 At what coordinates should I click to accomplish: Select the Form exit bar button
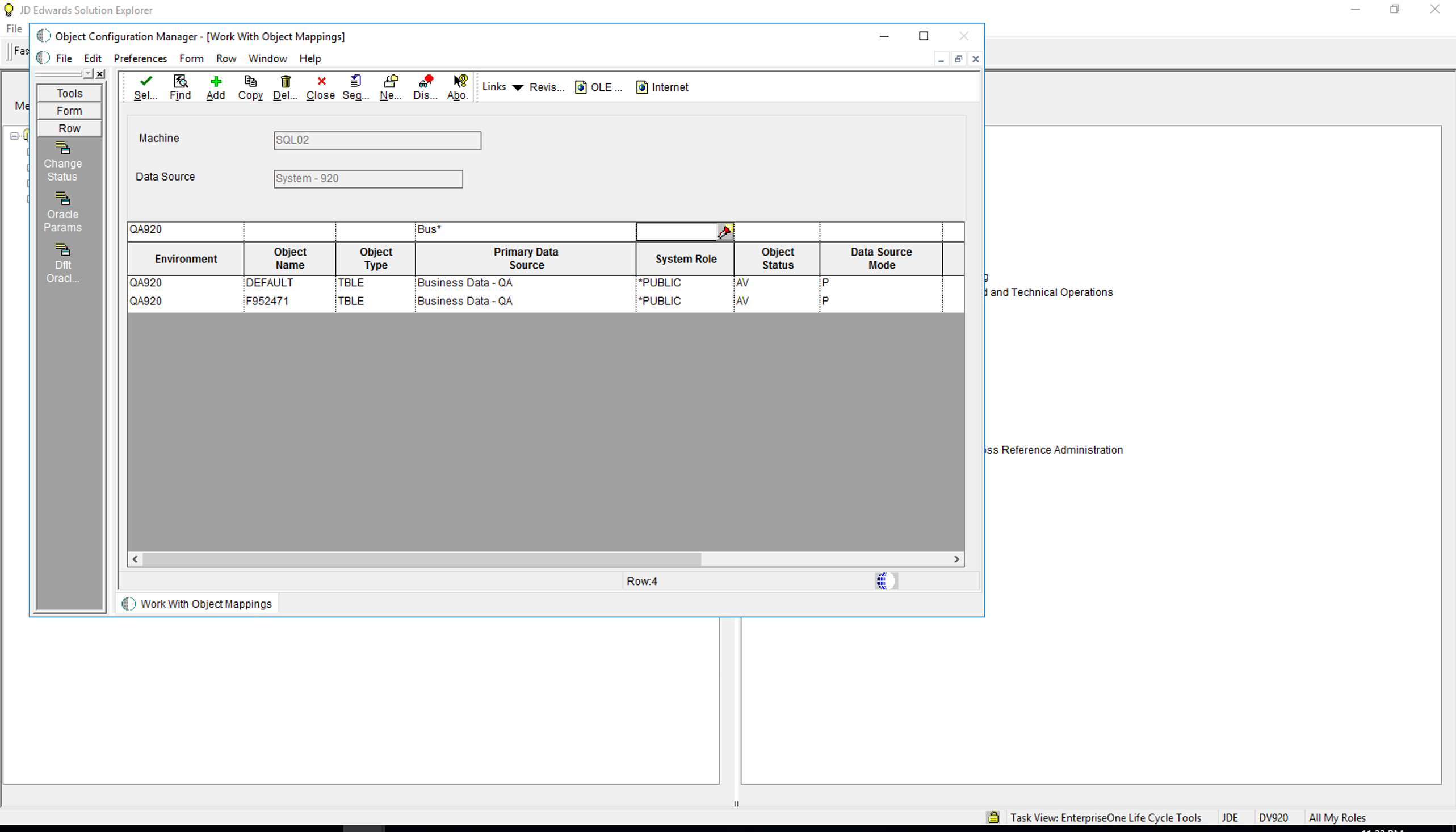click(70, 111)
